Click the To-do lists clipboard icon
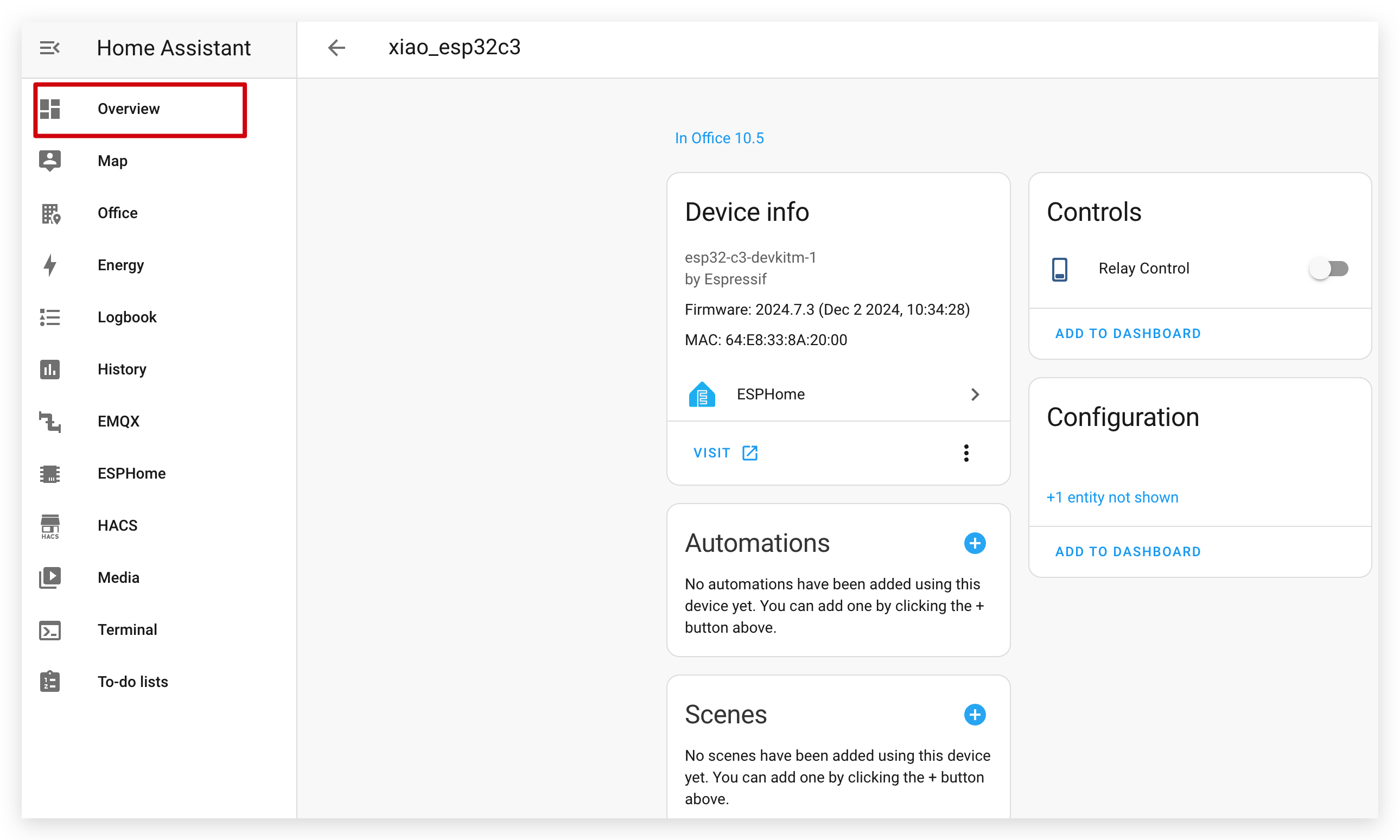Screen dimensions: 1400x840 pos(50,682)
